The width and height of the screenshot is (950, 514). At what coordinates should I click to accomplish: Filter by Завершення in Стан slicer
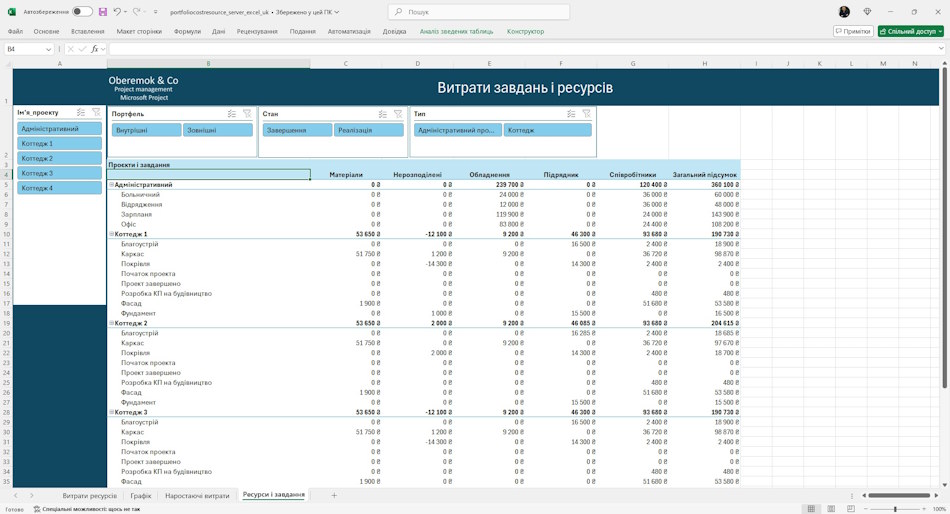tap(297, 130)
